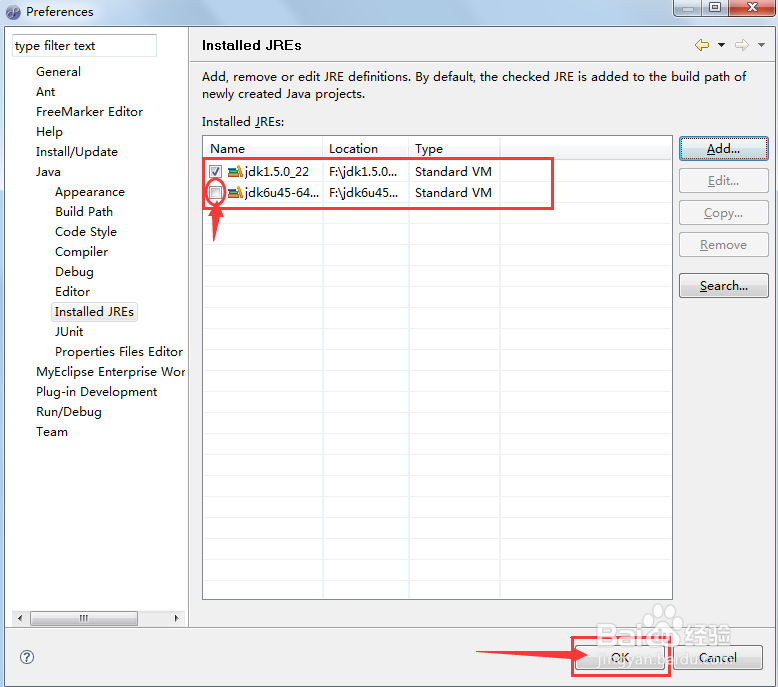Uncheck the jdk1.5.0_22 checkbox

215,172
